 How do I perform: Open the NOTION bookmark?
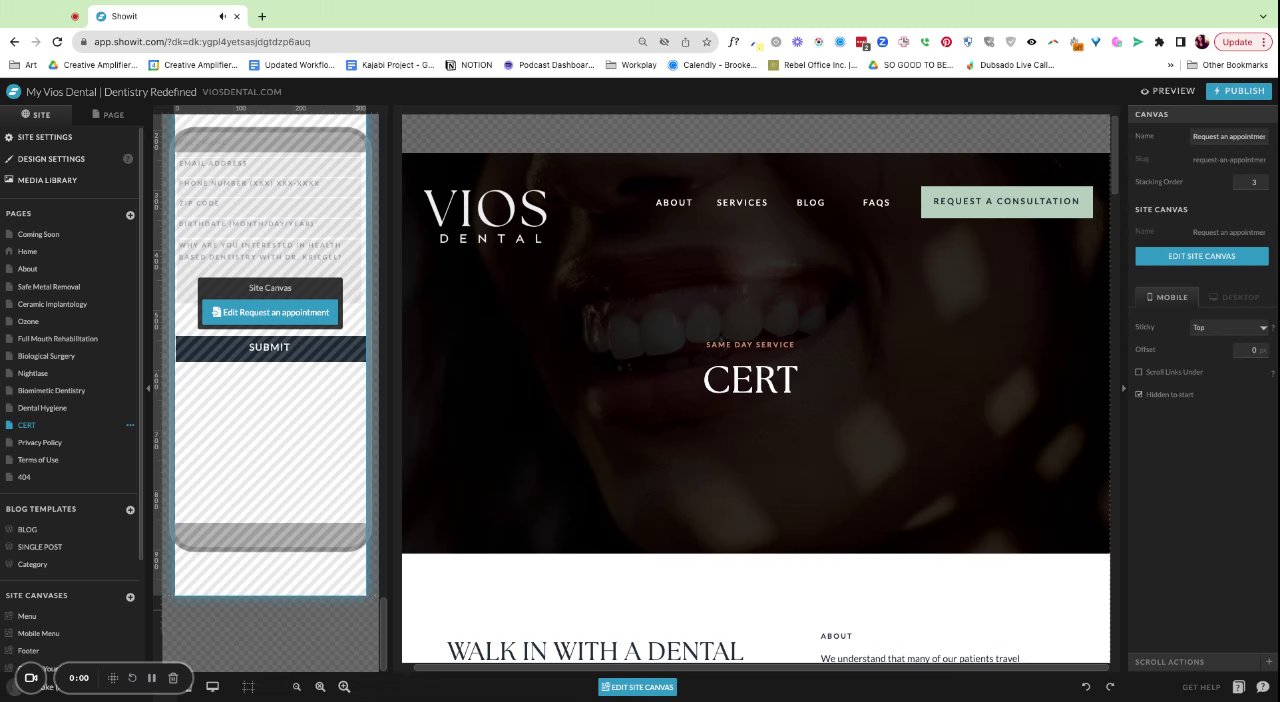(469, 65)
